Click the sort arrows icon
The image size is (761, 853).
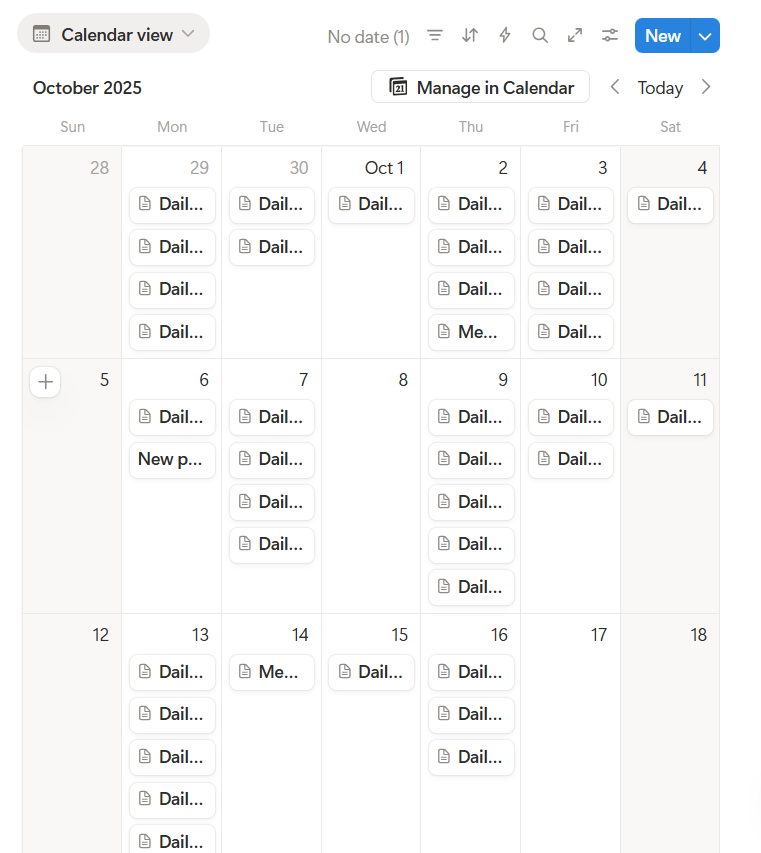pos(470,36)
